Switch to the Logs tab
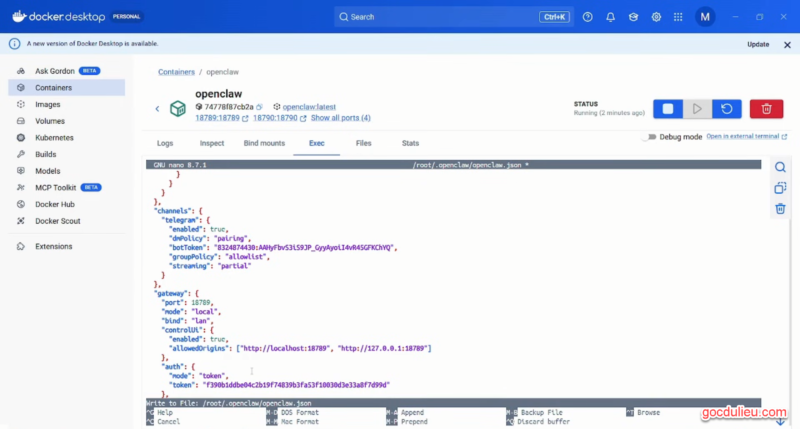The image size is (800, 429). pyautogui.click(x=165, y=143)
